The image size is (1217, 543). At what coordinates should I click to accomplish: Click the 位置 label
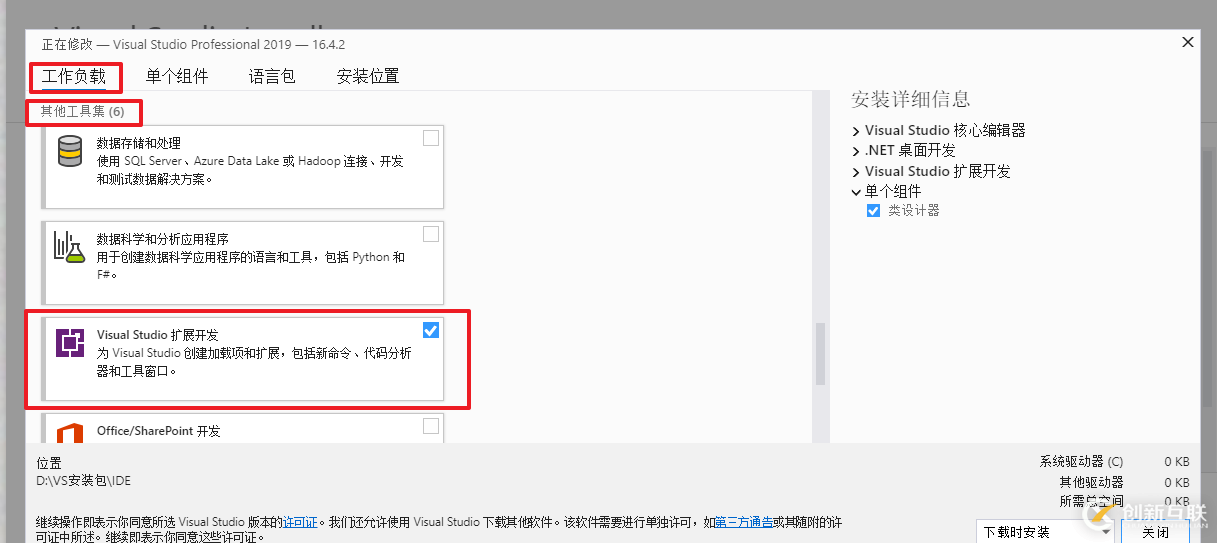tap(49, 464)
